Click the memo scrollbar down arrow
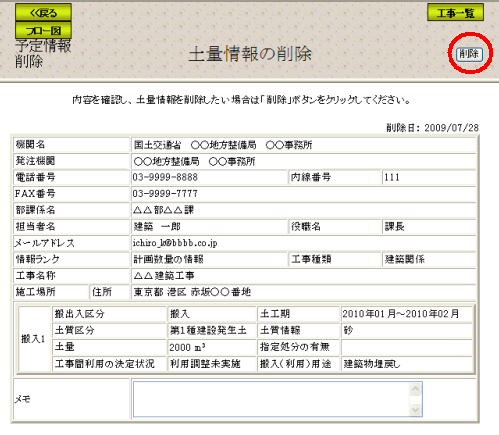499x435 pixels. (x=415, y=409)
